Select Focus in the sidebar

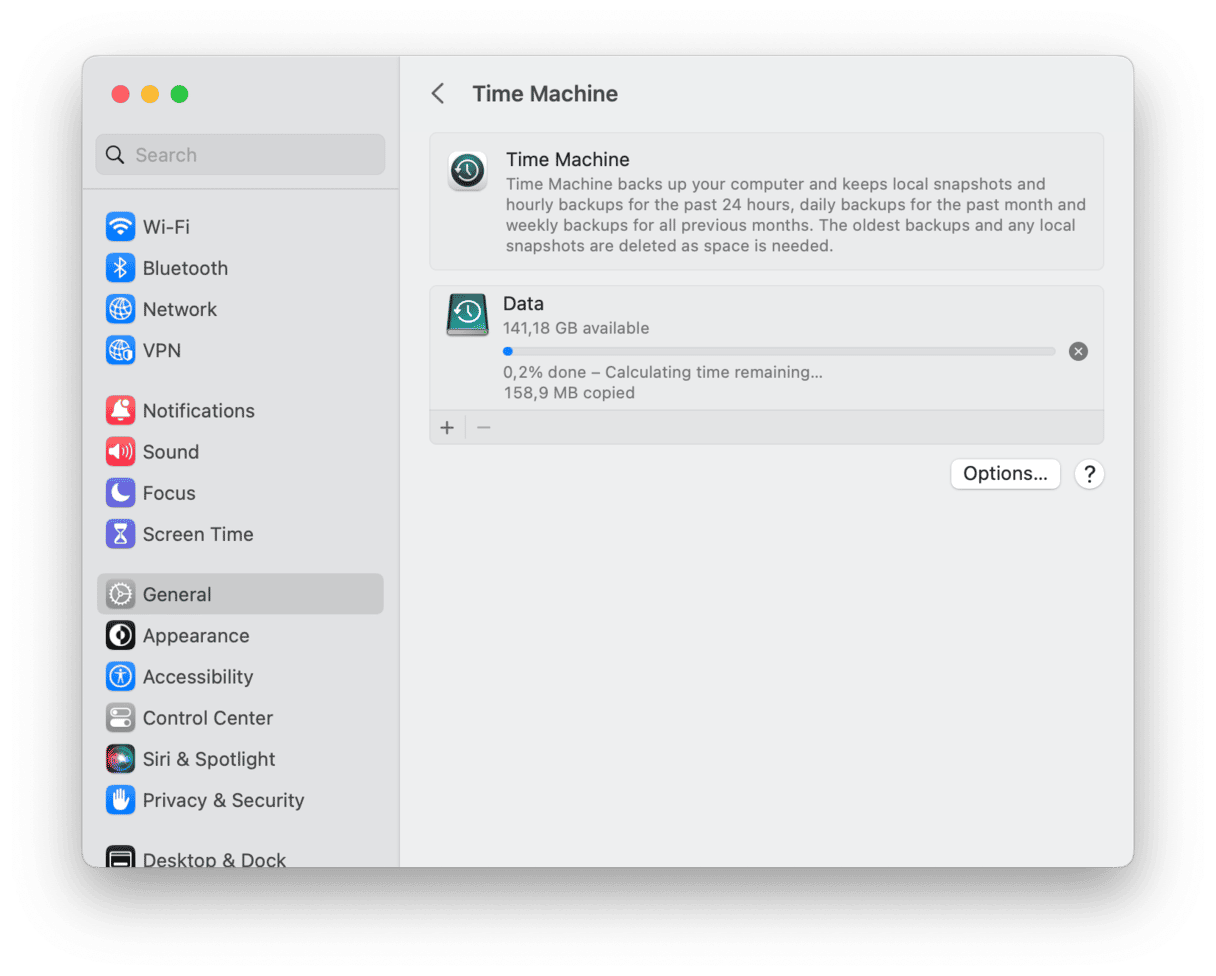click(240, 492)
